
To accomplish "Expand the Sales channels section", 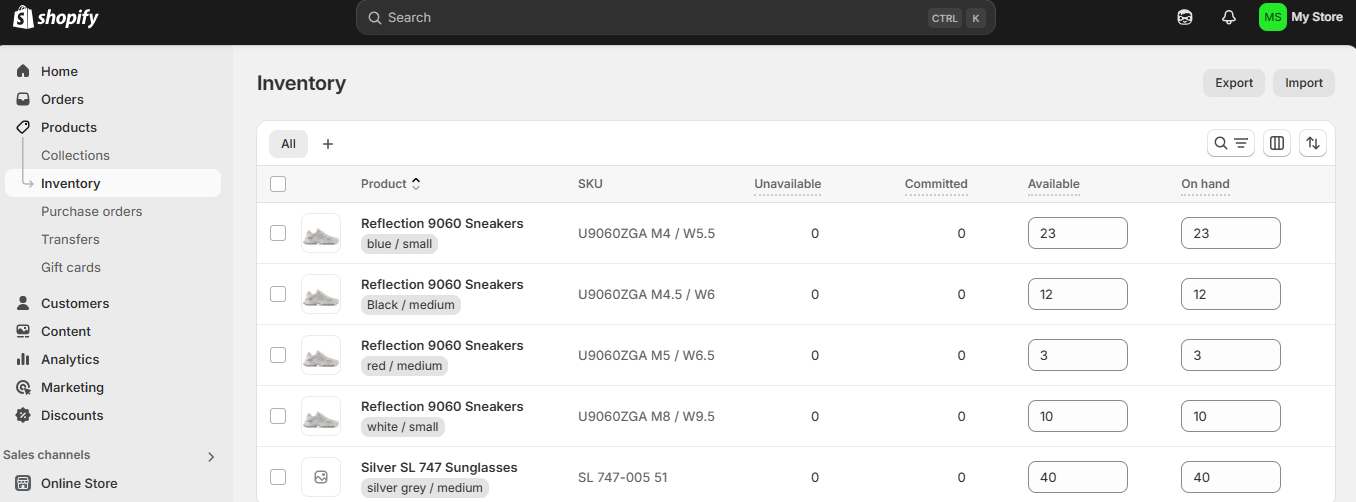I will pyautogui.click(x=211, y=456).
